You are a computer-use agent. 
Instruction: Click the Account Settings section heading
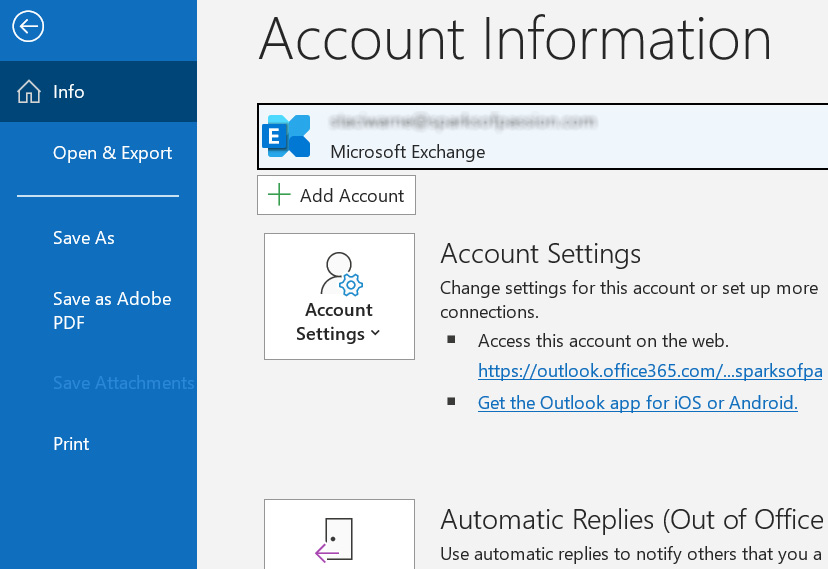[540, 254]
